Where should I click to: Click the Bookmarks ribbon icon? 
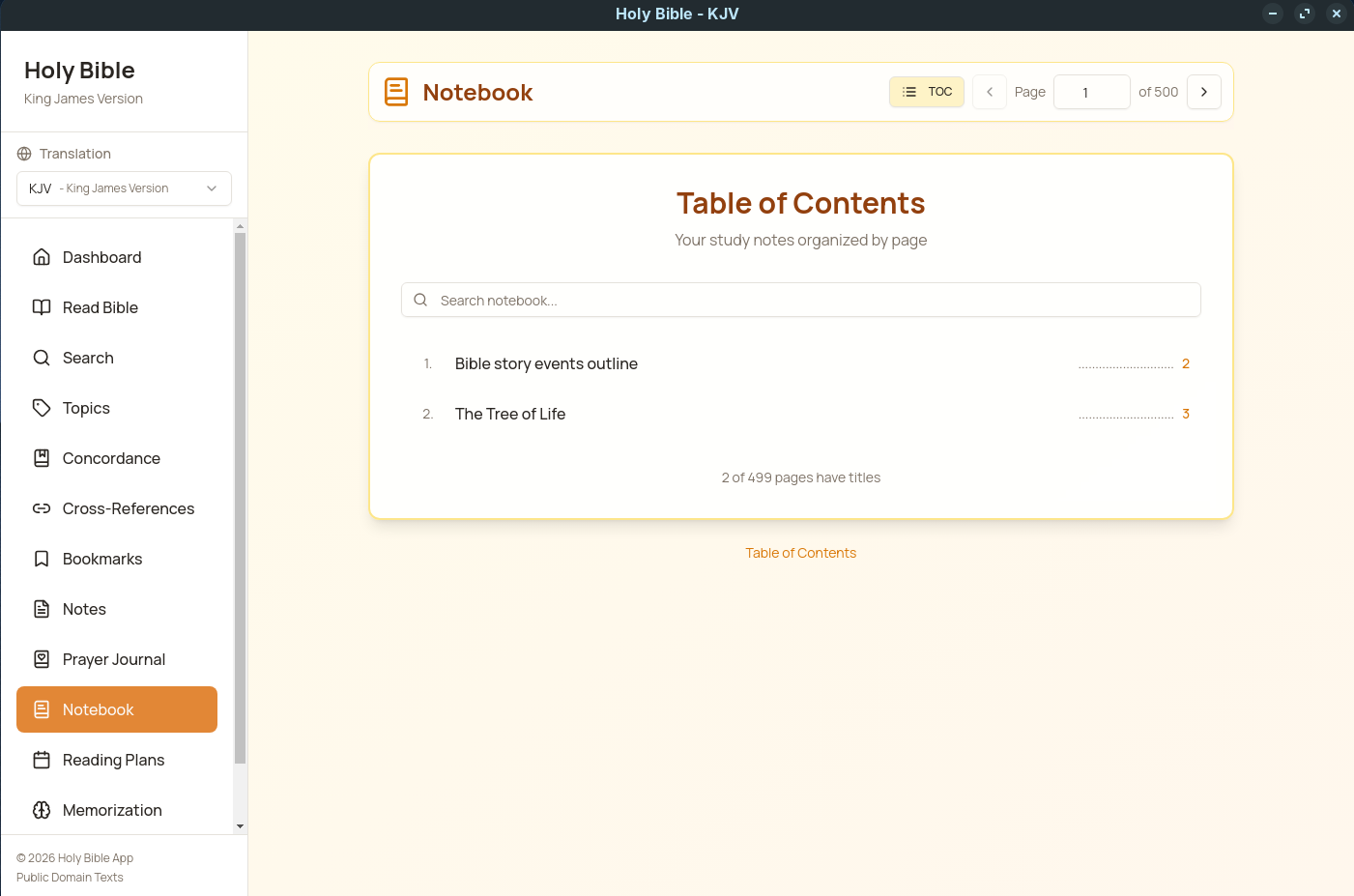point(42,559)
